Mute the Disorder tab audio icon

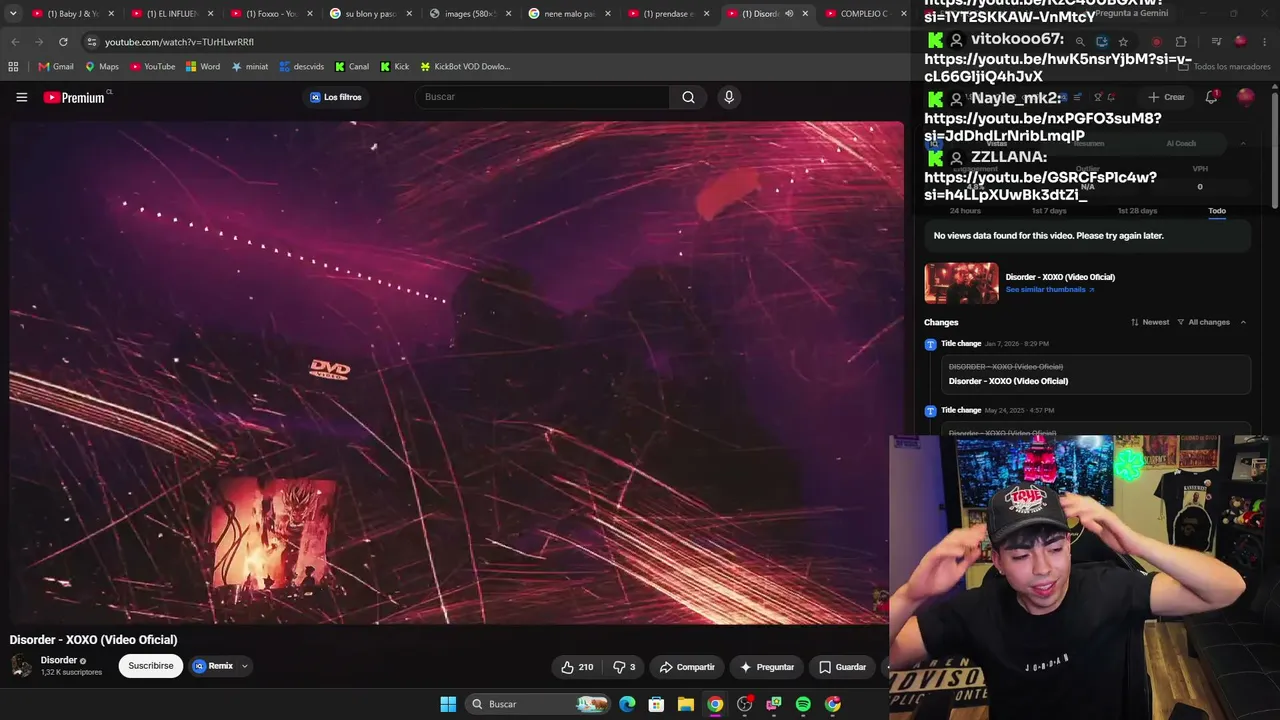[x=789, y=14]
